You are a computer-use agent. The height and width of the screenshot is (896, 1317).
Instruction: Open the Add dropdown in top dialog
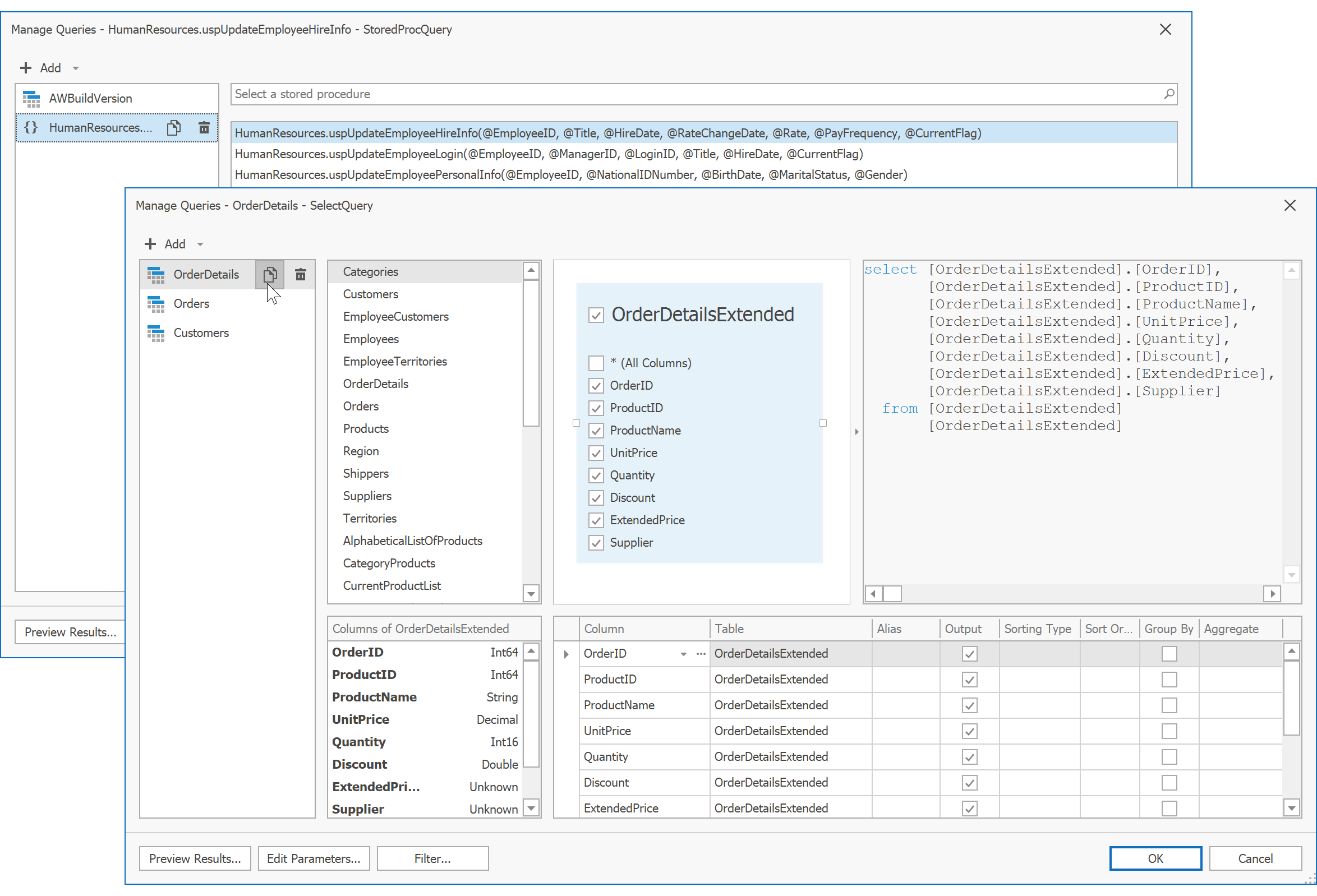tap(76, 67)
